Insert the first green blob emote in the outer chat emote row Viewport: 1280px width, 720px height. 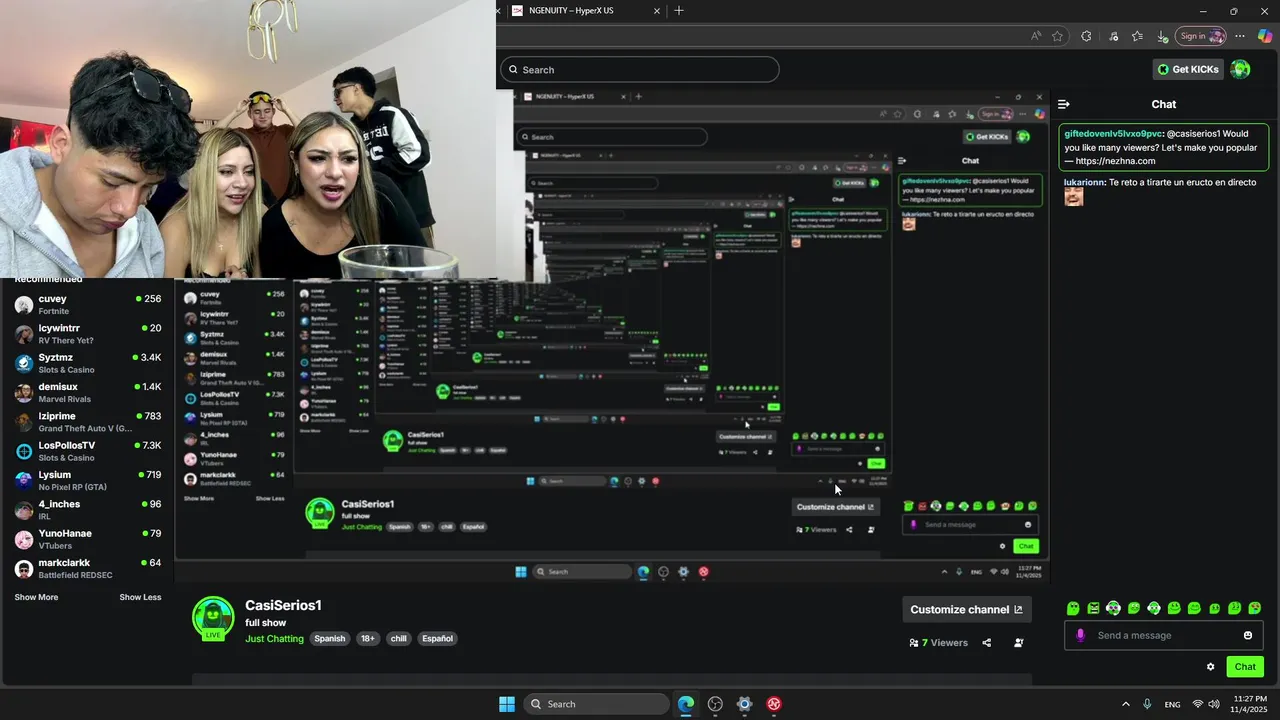(x=1073, y=608)
